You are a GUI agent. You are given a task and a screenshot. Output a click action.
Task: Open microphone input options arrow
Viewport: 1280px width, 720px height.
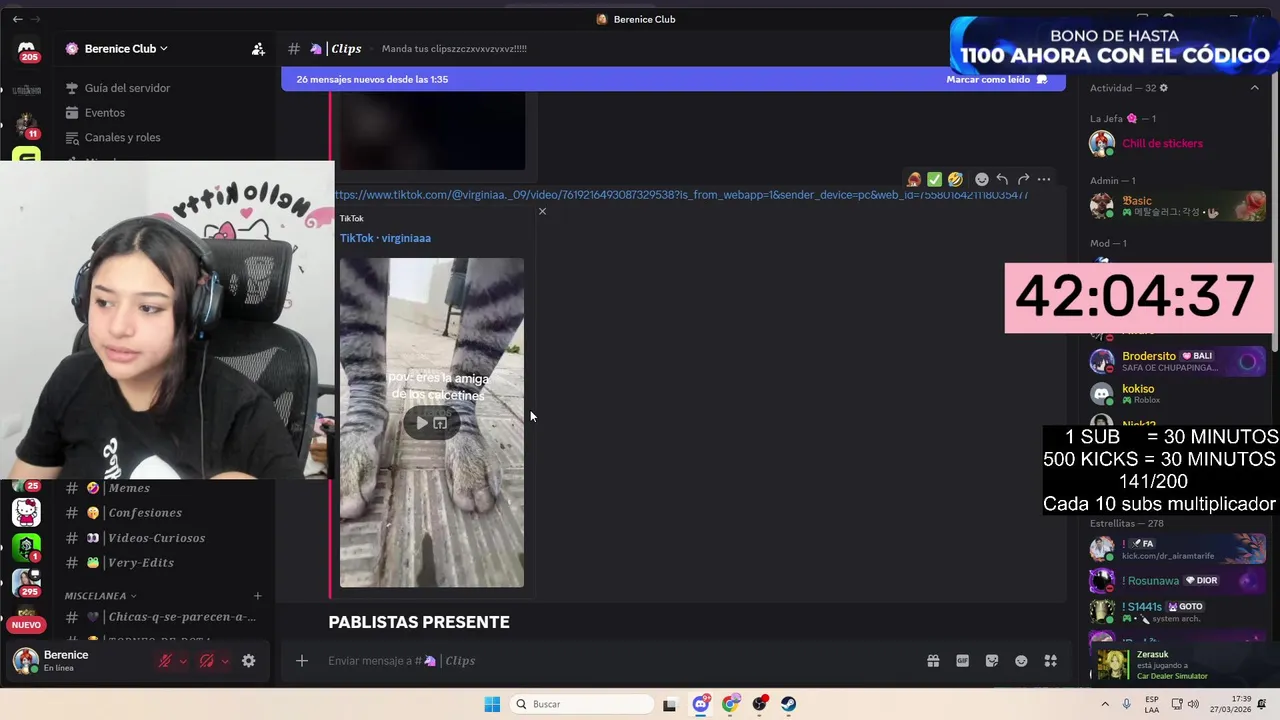point(183,661)
